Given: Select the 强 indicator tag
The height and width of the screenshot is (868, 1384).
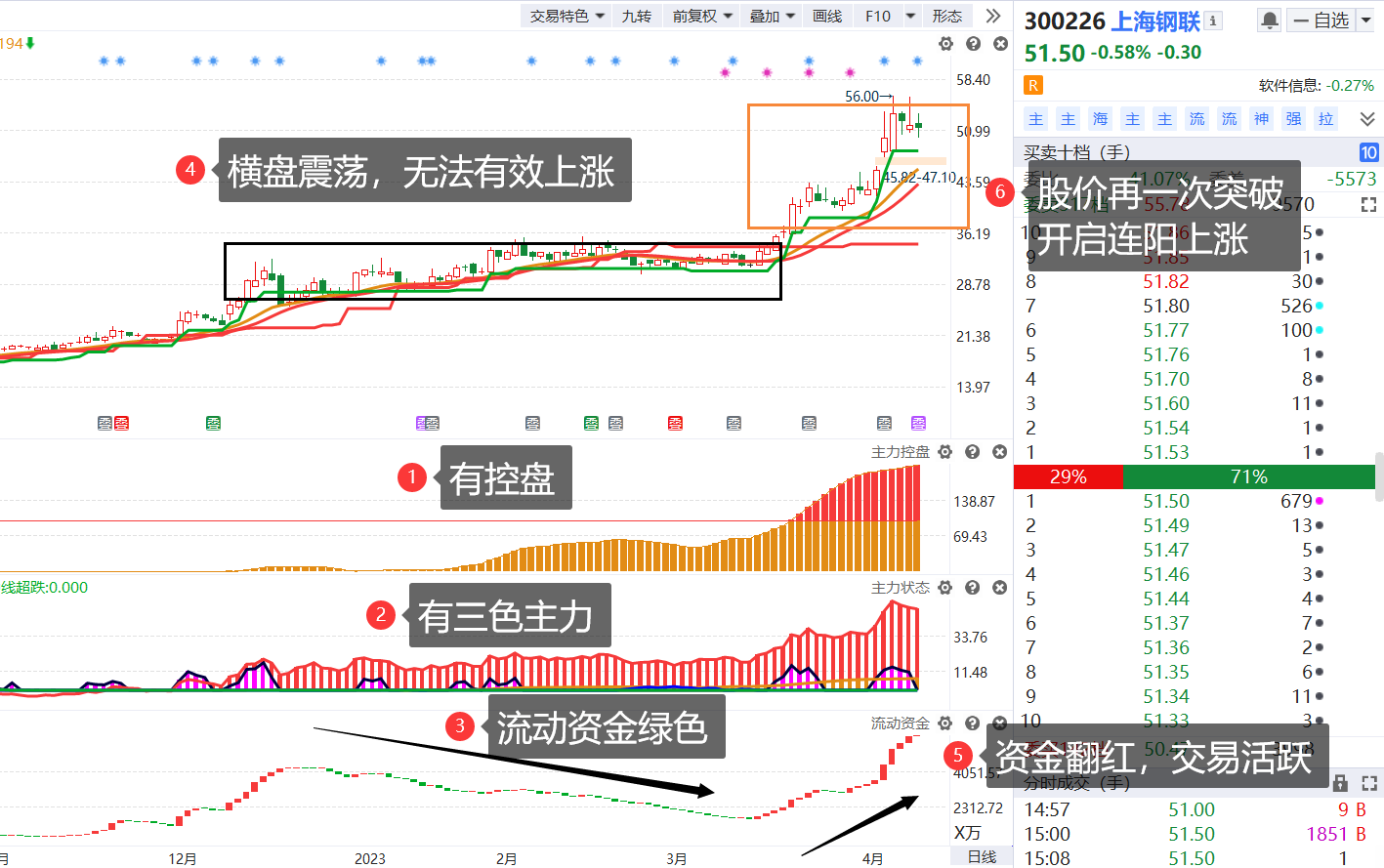Looking at the screenshot, I should coord(1293,119).
